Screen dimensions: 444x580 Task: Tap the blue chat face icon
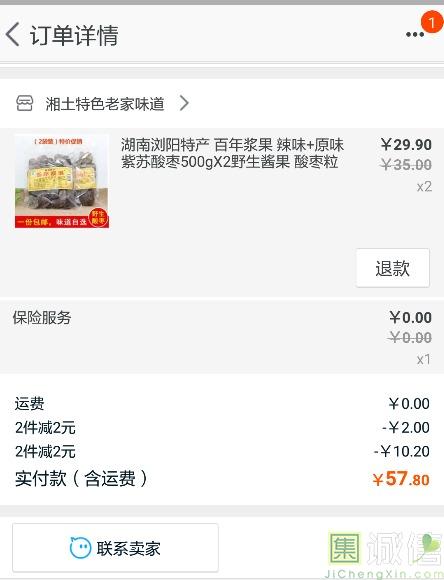(x=80, y=548)
